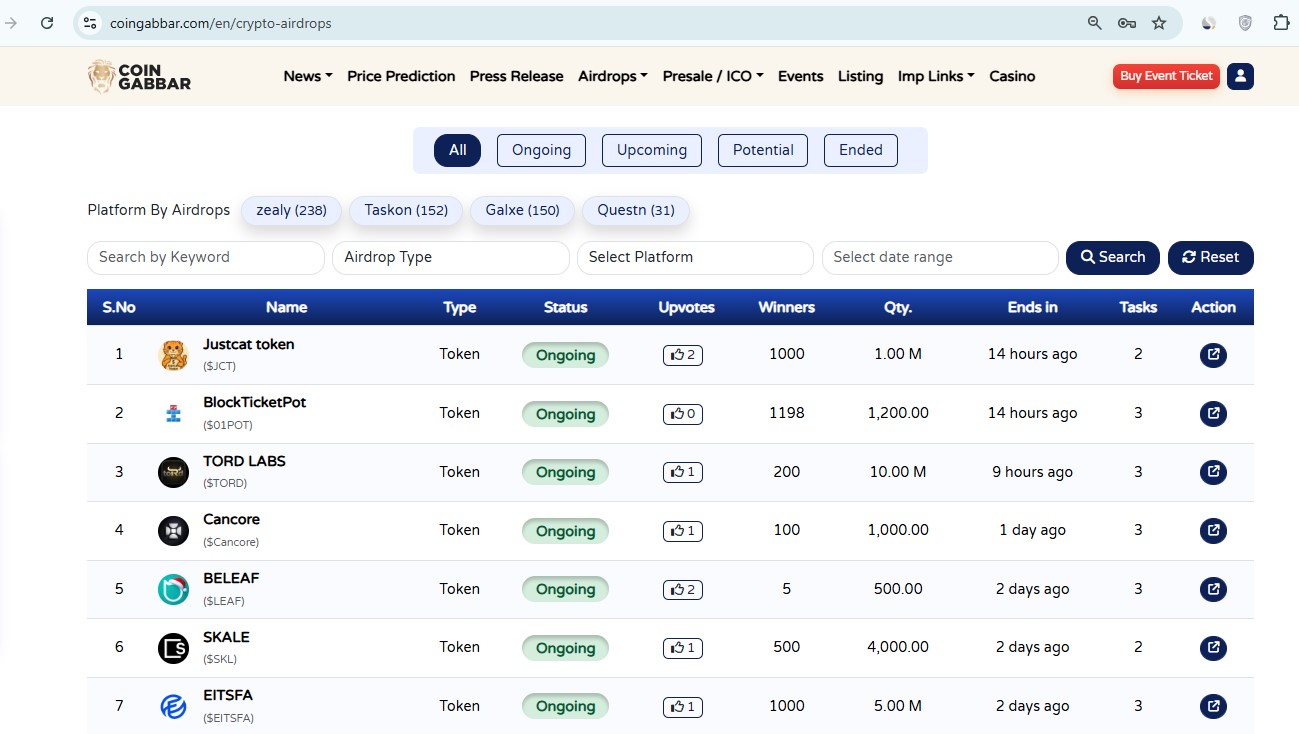Go to the Casino page
This screenshot has height=734, width=1299.
1012,76
